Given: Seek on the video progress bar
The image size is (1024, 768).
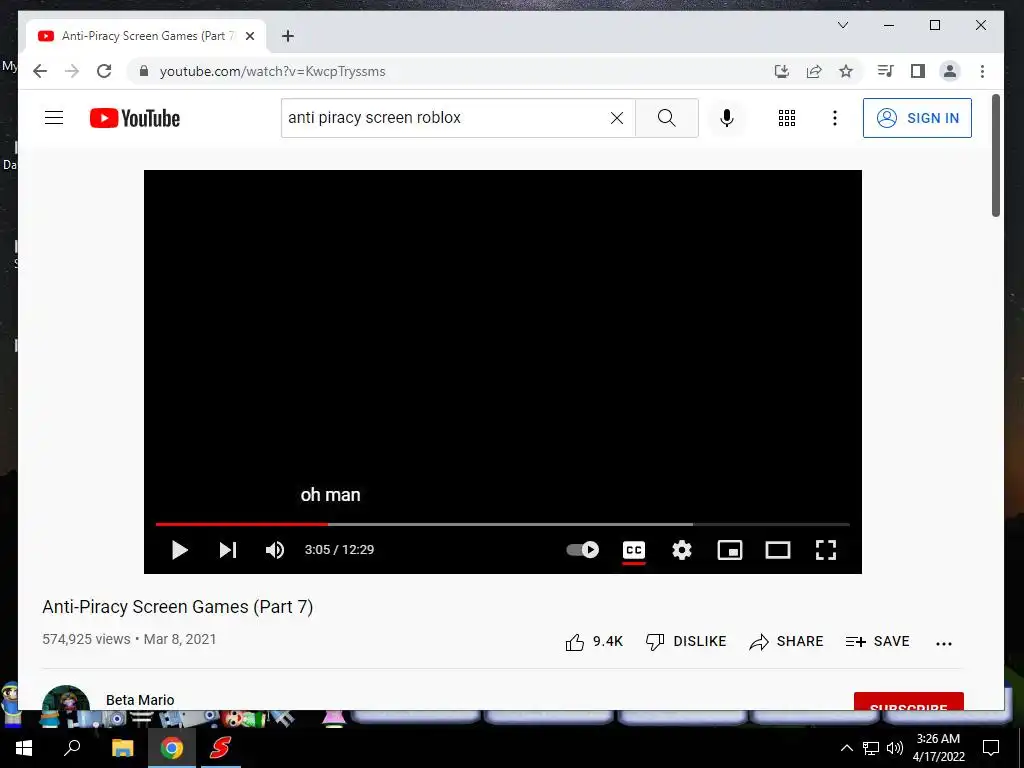Looking at the screenshot, I should click(x=503, y=524).
